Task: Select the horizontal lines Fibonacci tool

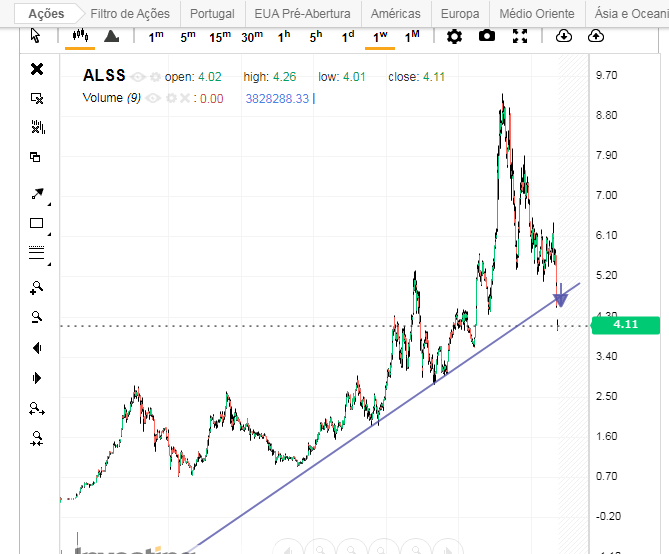Action: 36,253
